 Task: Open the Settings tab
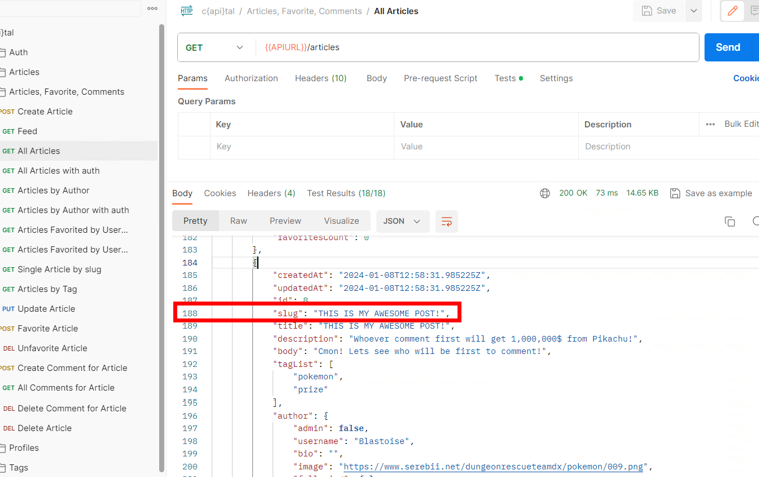pos(556,78)
